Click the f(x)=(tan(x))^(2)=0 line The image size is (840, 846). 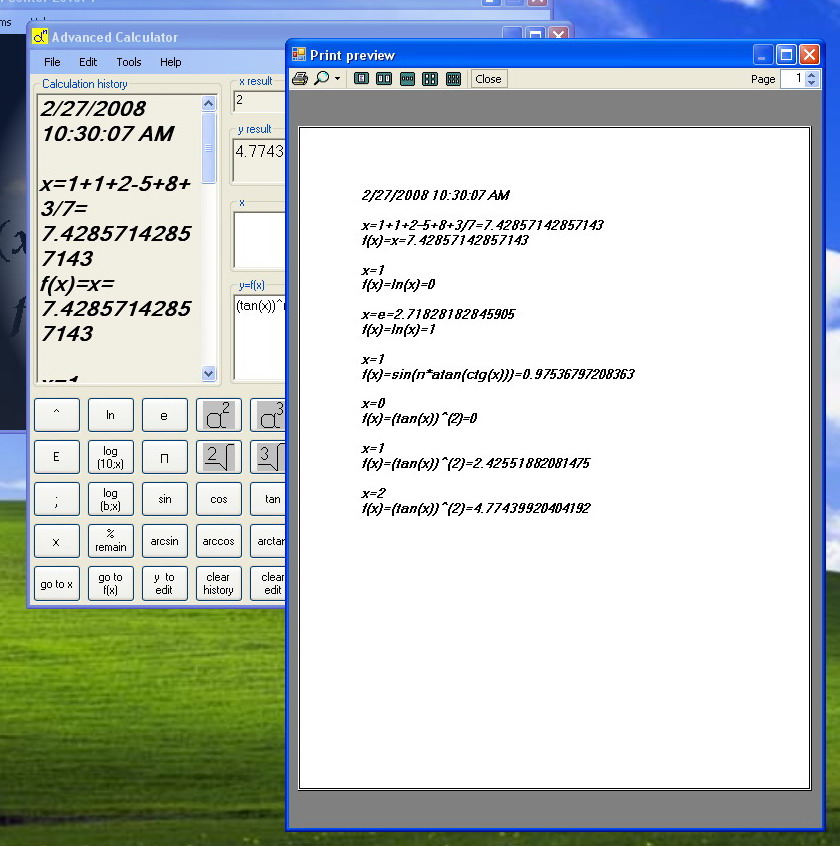click(419, 418)
